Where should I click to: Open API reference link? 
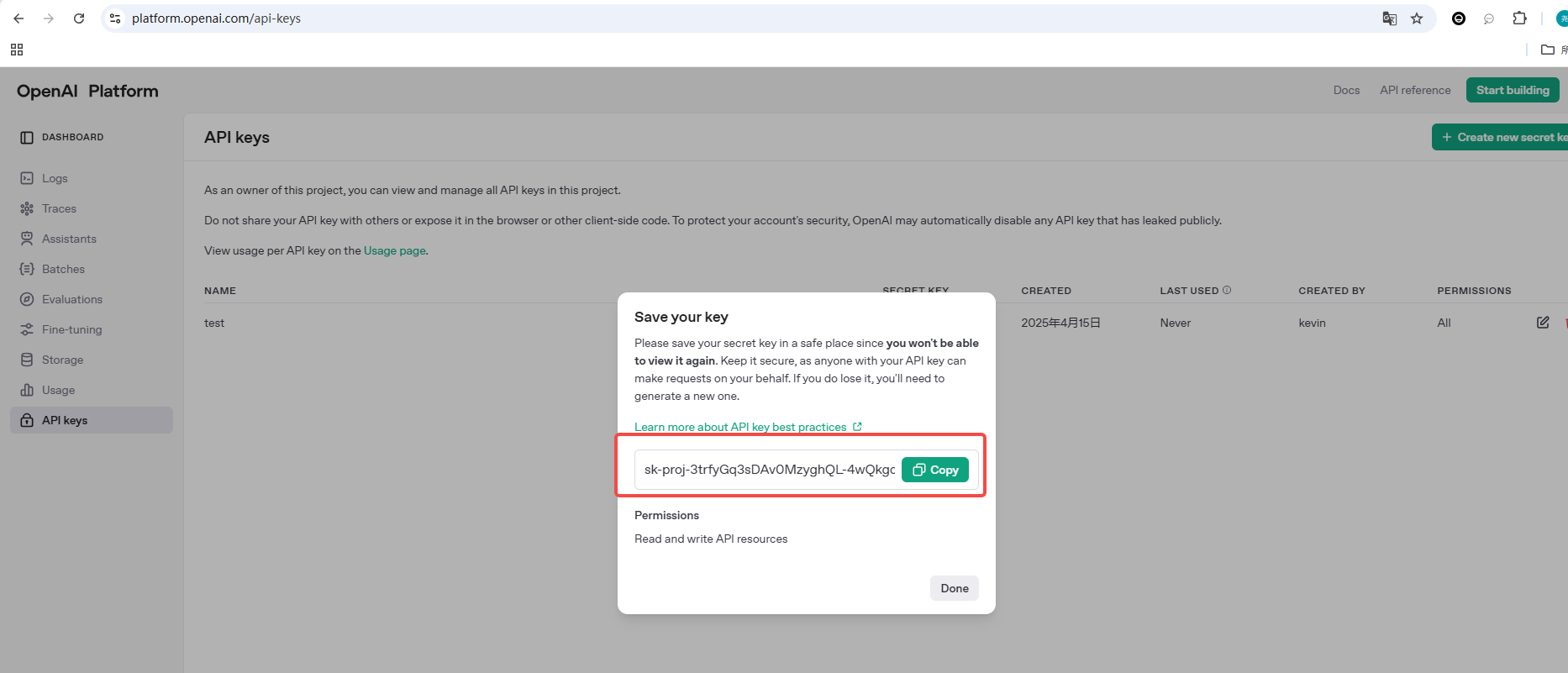click(x=1415, y=90)
